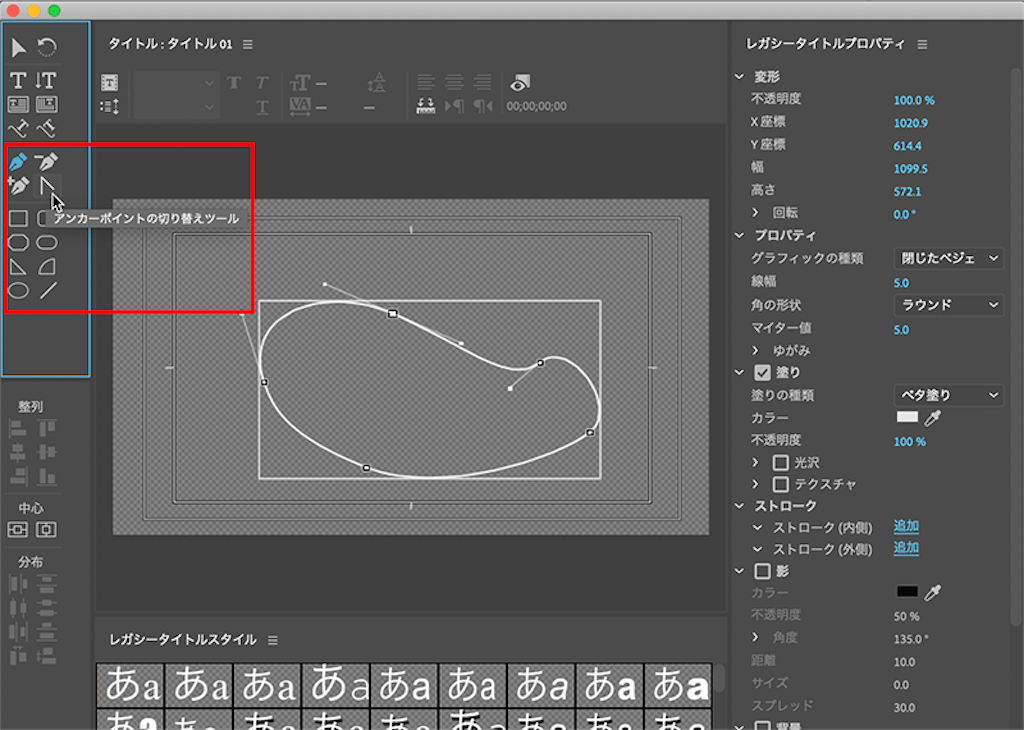Select the Clipped Corner Rectangle tool
The height and width of the screenshot is (730, 1024).
[18, 242]
